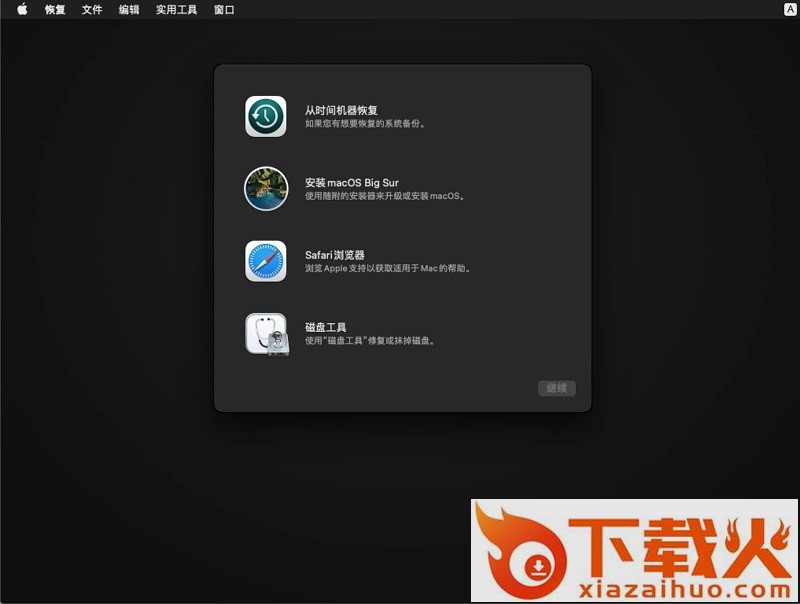The width and height of the screenshot is (800, 604).
Task: Click description 浏览Apple支持以获取适用于Mac的帮助
Action: coord(388,268)
